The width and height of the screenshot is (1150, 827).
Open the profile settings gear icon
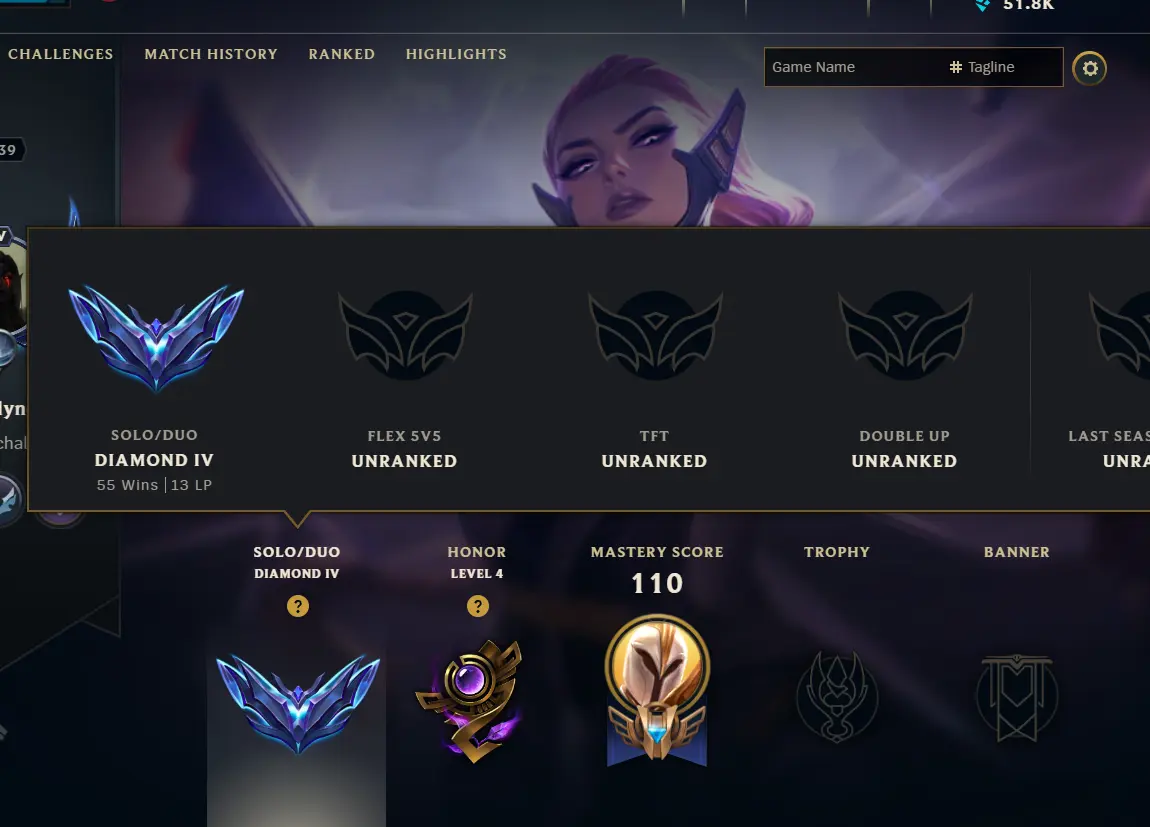tap(1090, 68)
